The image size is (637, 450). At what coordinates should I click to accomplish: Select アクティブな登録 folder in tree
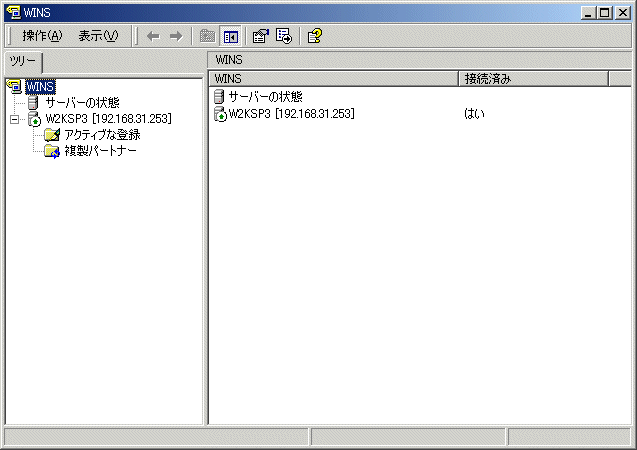(x=102, y=134)
